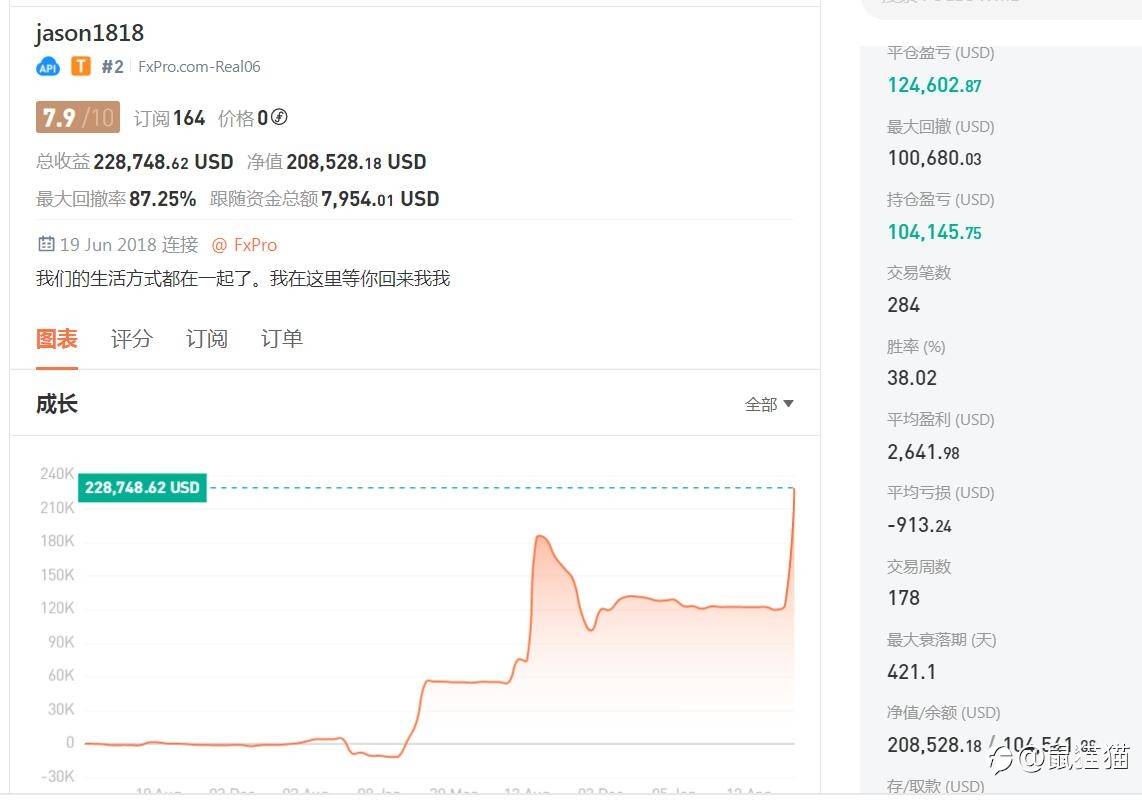Click the 持仓盈亏 value 104,145.75
Image resolution: width=1142 pixels, height=806 pixels.
934,232
